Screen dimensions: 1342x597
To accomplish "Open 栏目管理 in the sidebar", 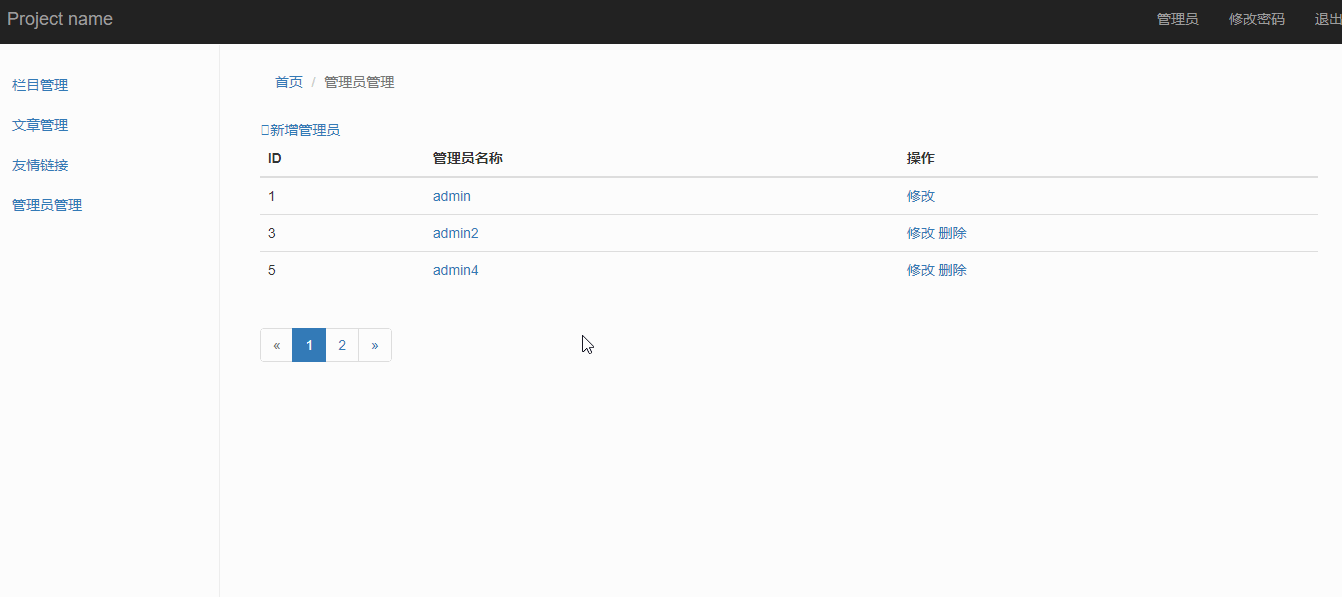I will click(x=40, y=85).
